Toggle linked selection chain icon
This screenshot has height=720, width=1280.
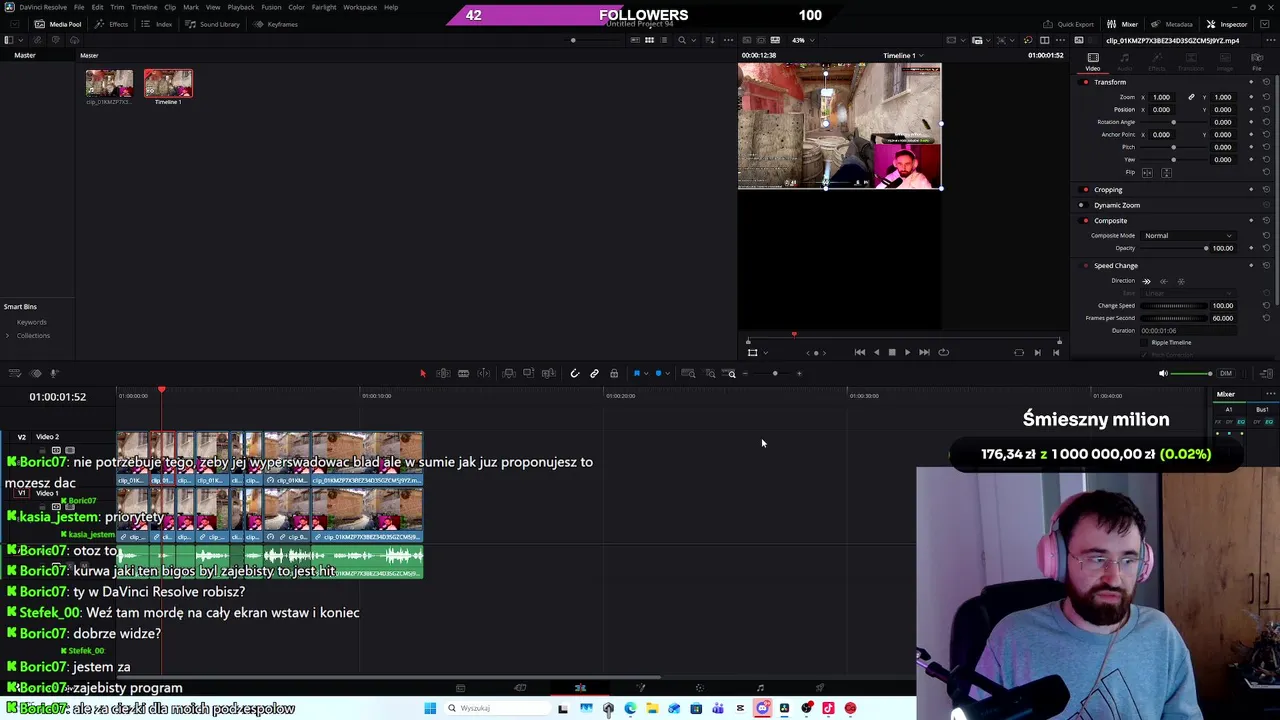(594, 373)
